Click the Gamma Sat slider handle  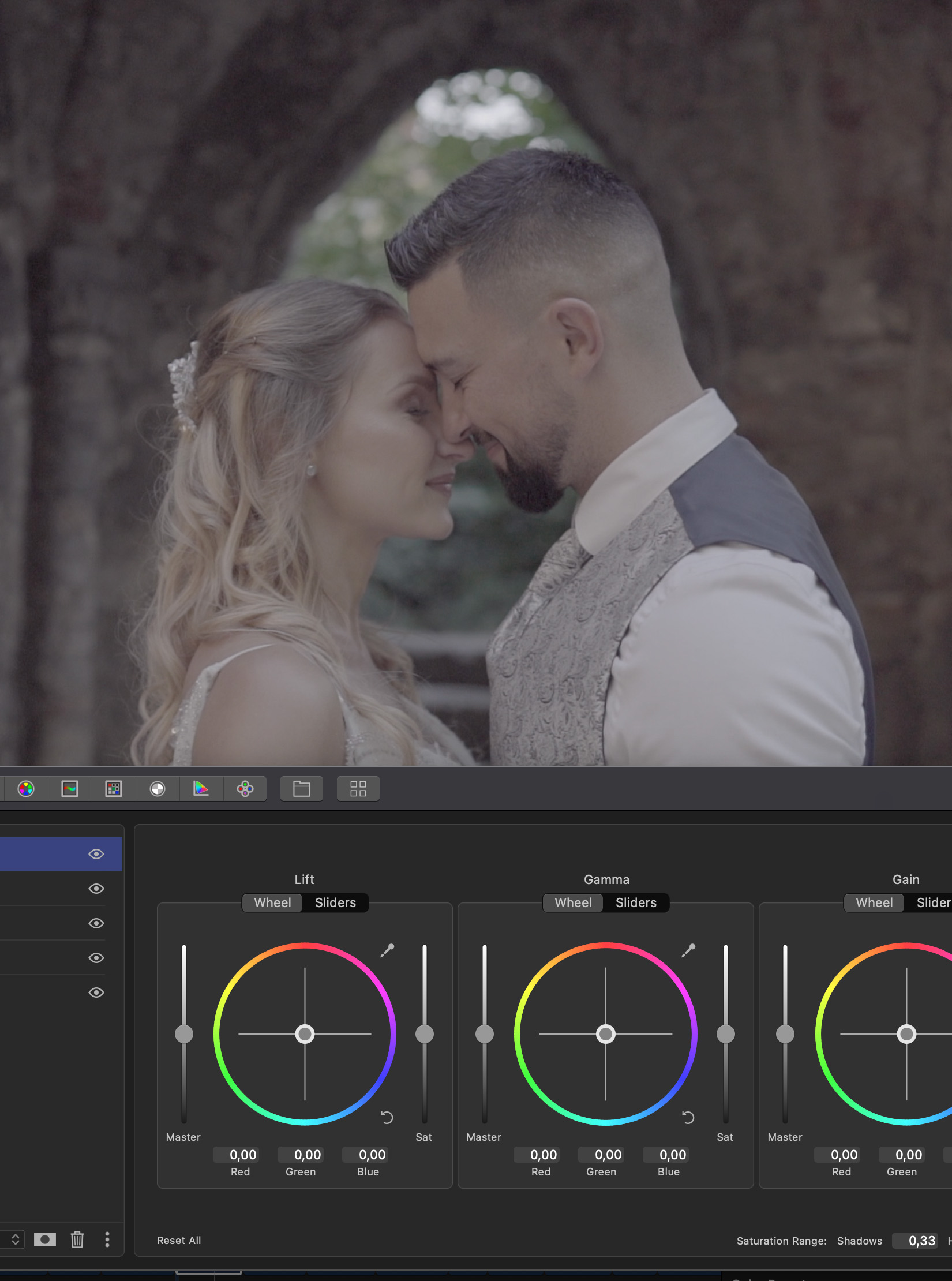(726, 1034)
